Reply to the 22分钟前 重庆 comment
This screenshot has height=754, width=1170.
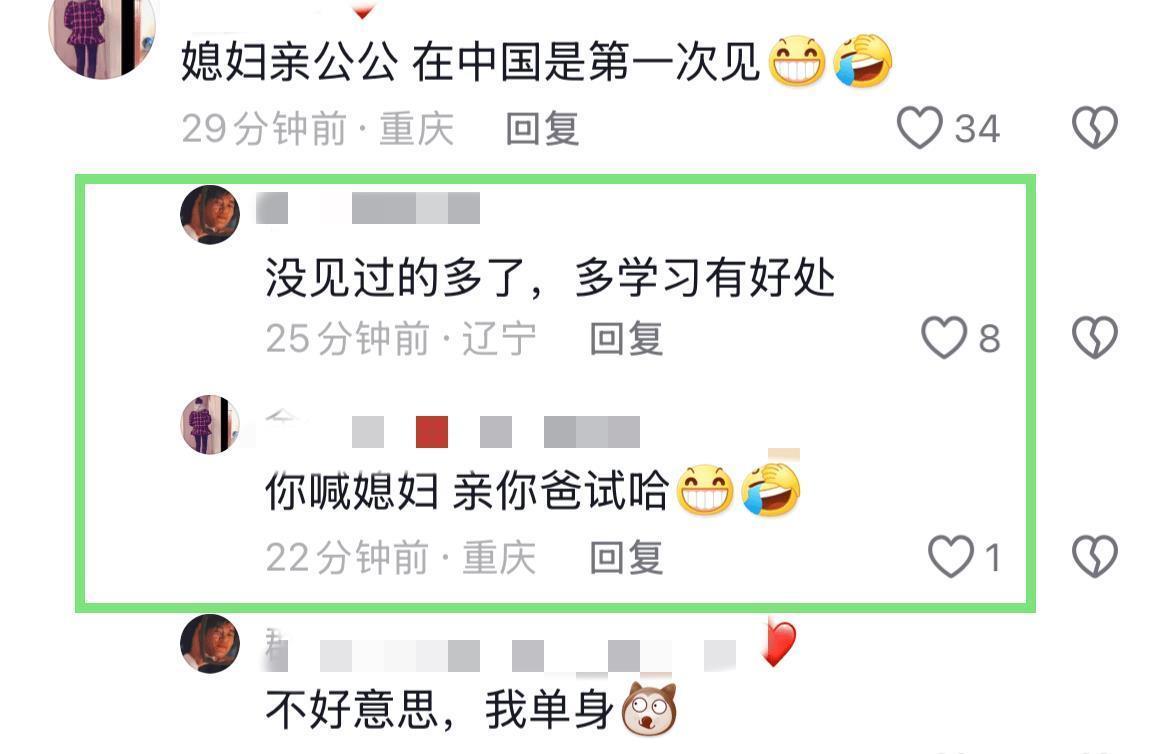pyautogui.click(x=626, y=558)
